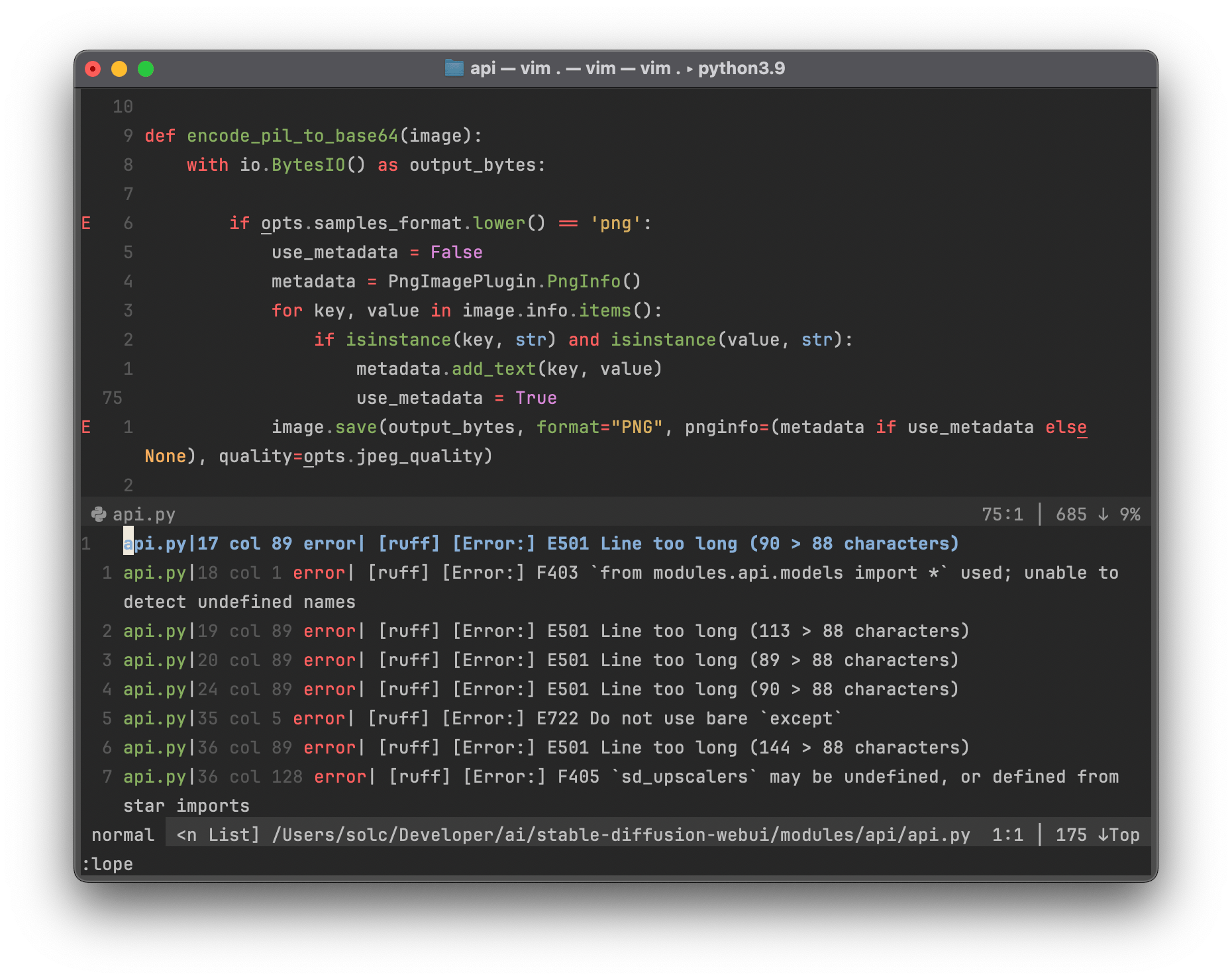
Task: Select the E722 bare except quickfix entry
Action: click(x=483, y=718)
